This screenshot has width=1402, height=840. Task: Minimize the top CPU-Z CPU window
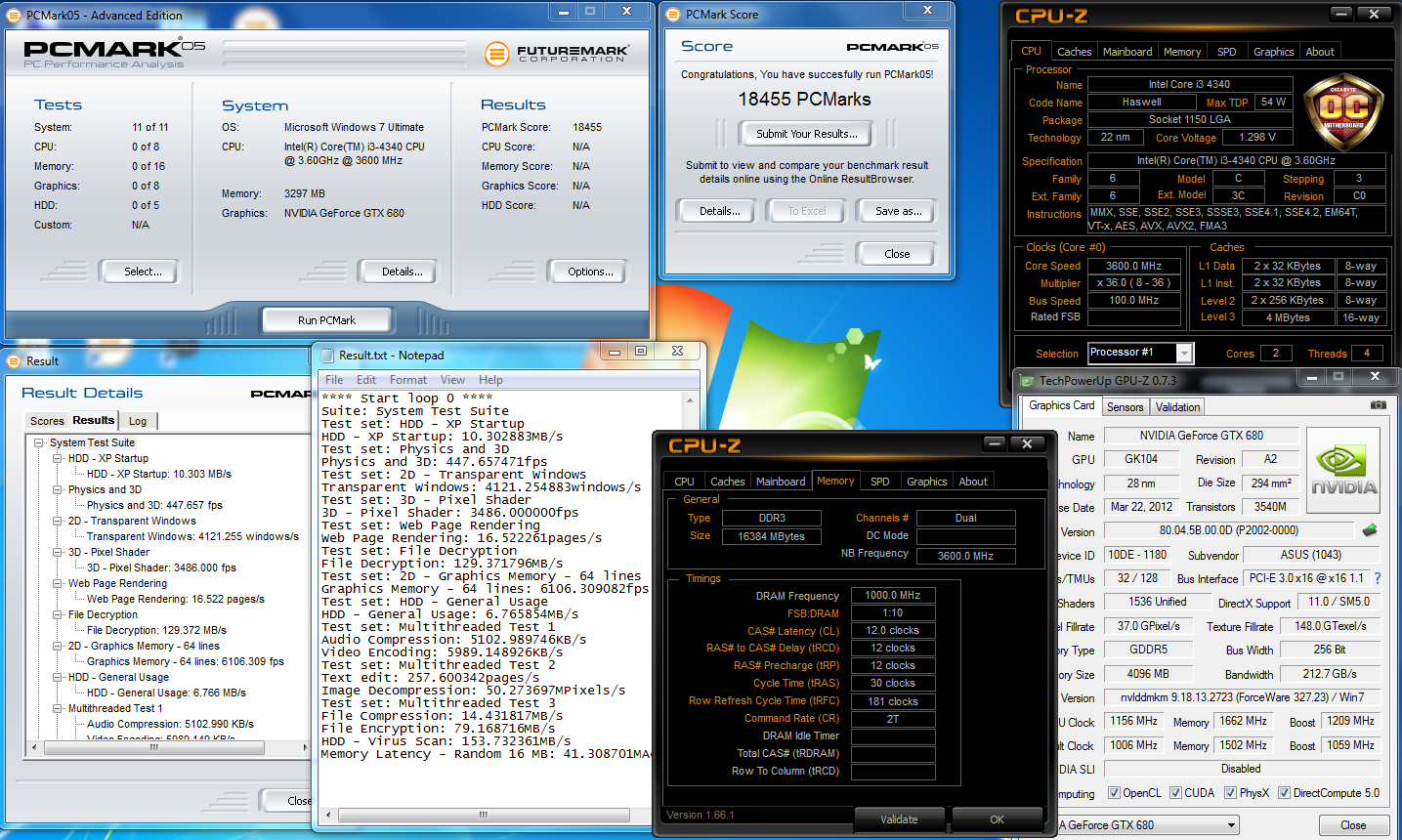1340,14
